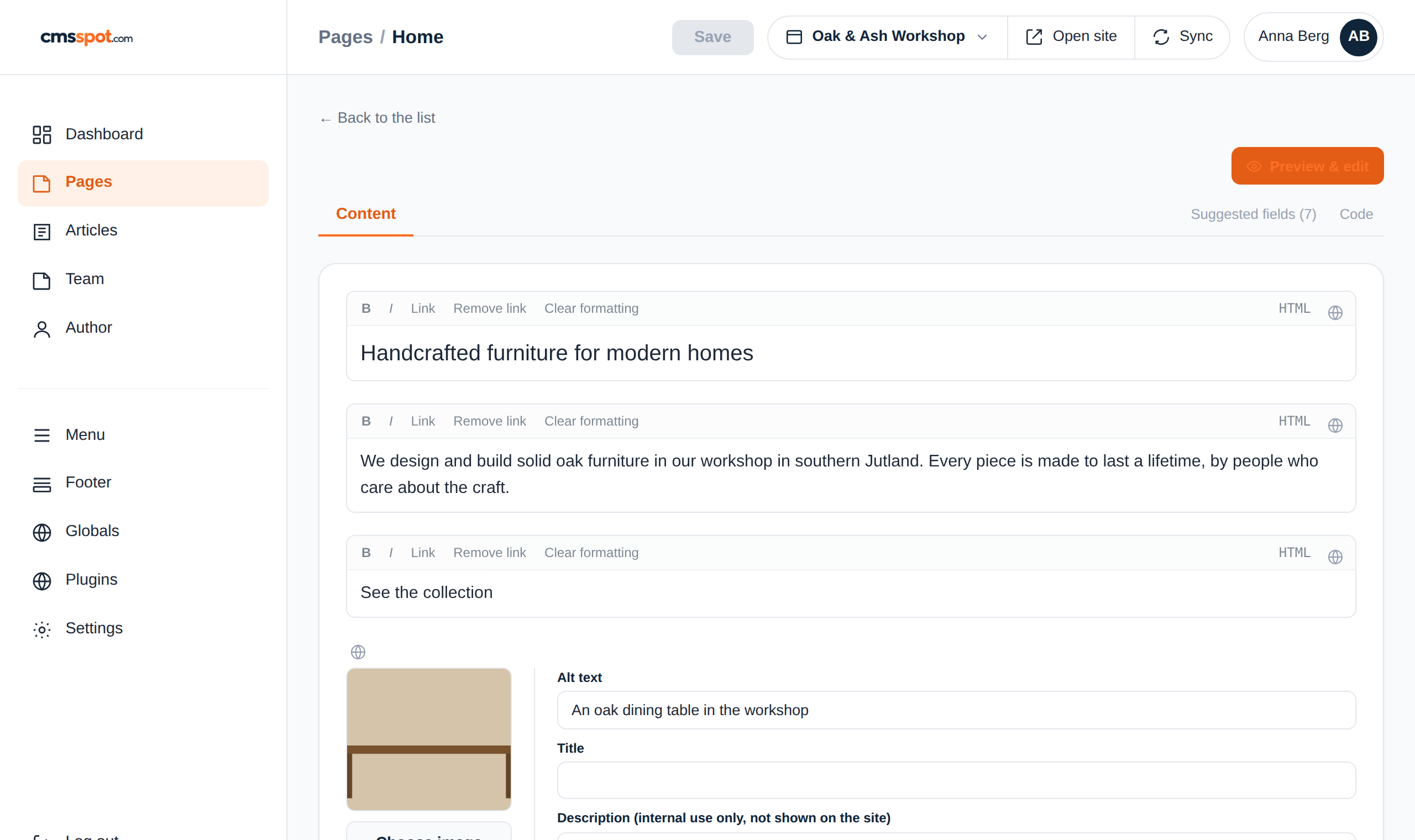Click the Globals globe icon

(x=42, y=532)
